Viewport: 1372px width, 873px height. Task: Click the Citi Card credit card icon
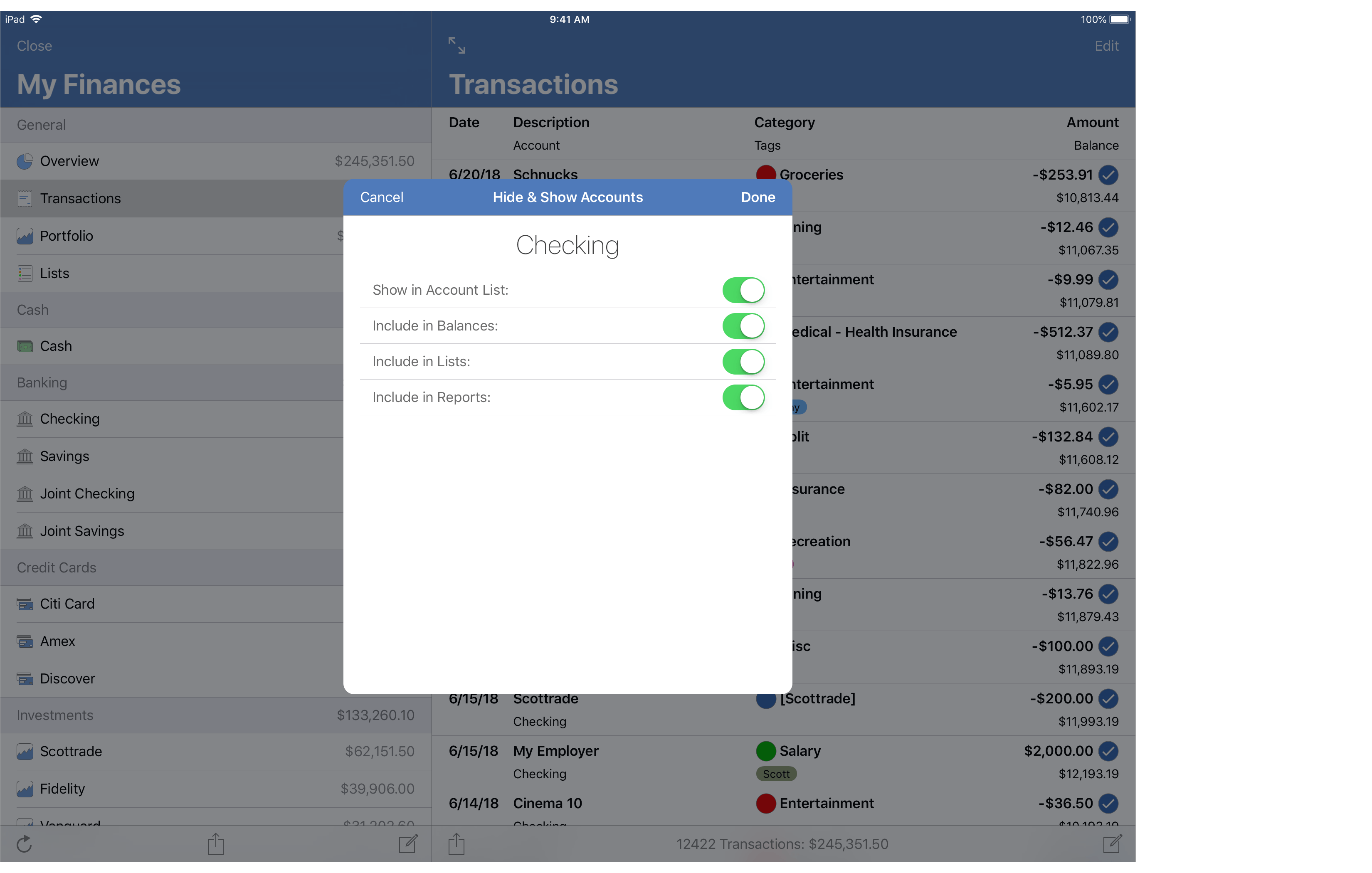pos(25,604)
